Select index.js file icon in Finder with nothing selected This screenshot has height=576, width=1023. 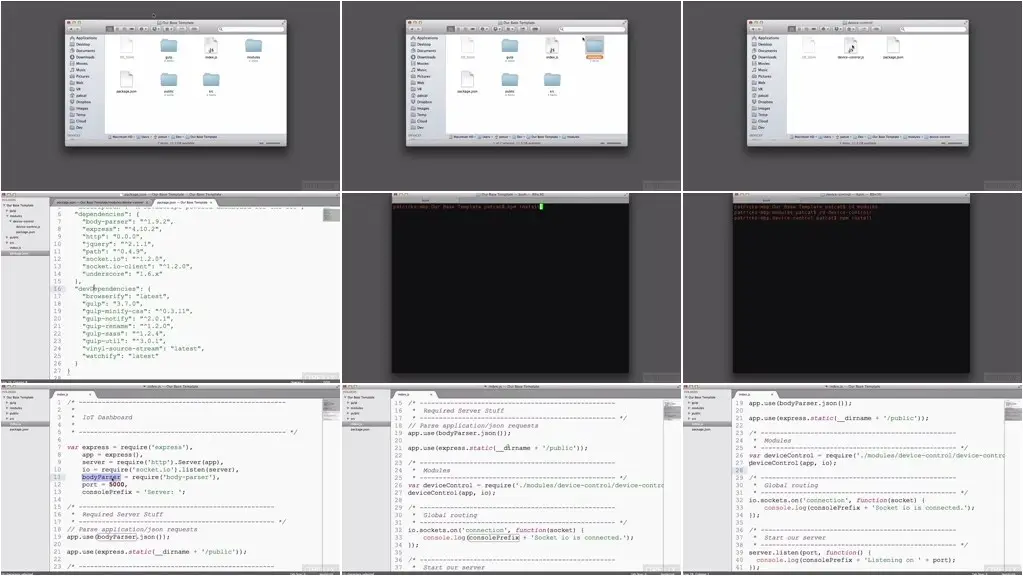click(211, 48)
